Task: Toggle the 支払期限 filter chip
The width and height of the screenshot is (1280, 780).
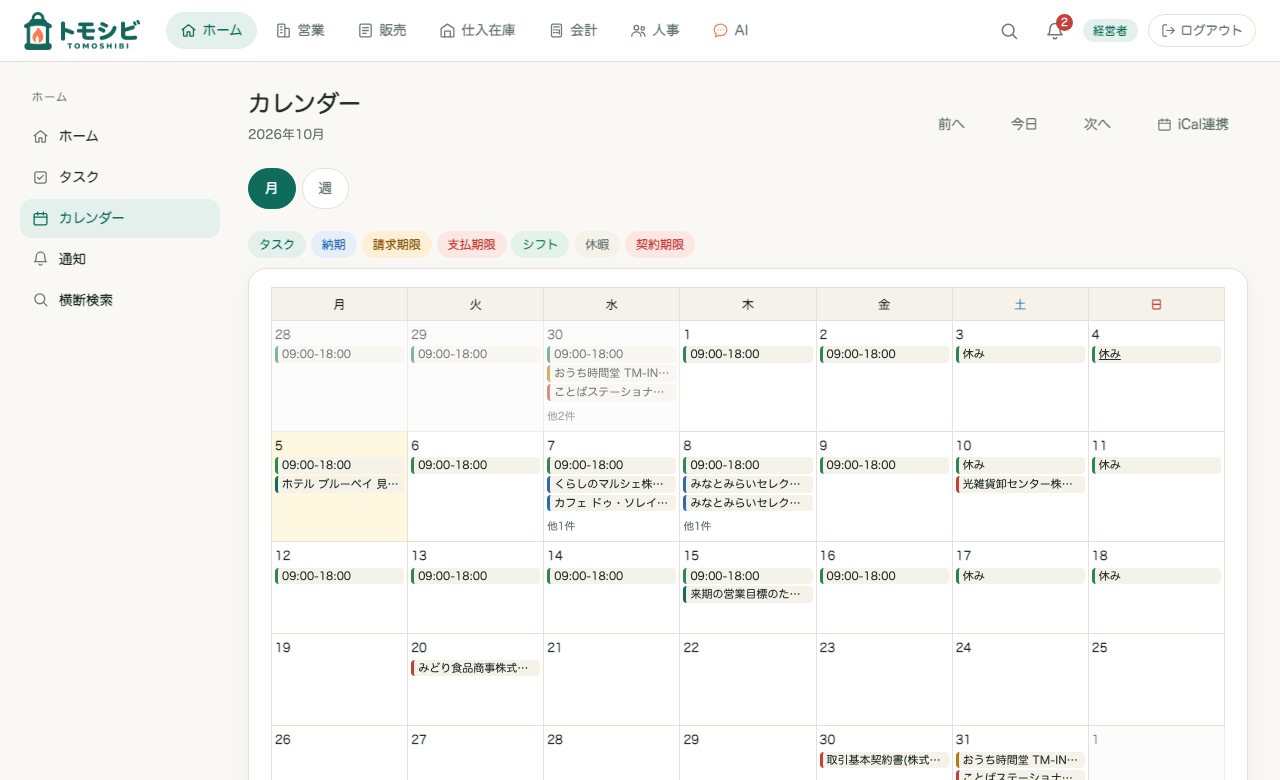Action: point(471,244)
